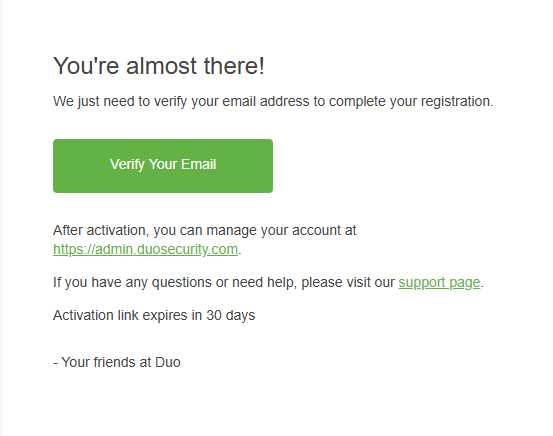
Task: Click the word "registration" in first paragraph
Action: pyautogui.click(x=457, y=102)
